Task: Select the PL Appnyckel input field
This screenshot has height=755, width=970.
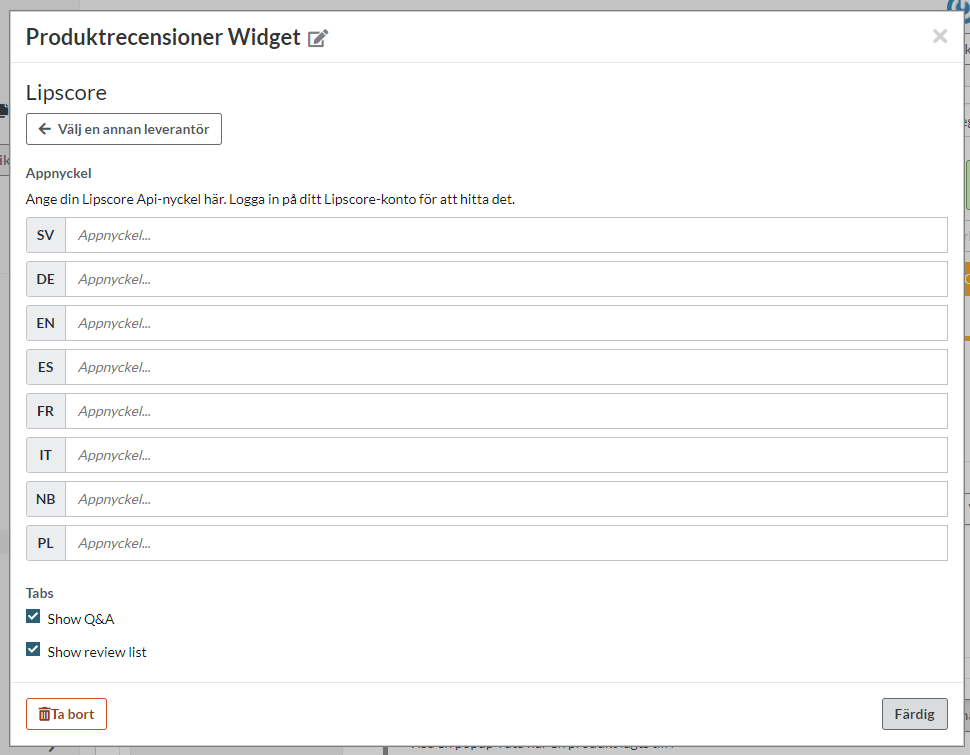Action: tap(506, 543)
